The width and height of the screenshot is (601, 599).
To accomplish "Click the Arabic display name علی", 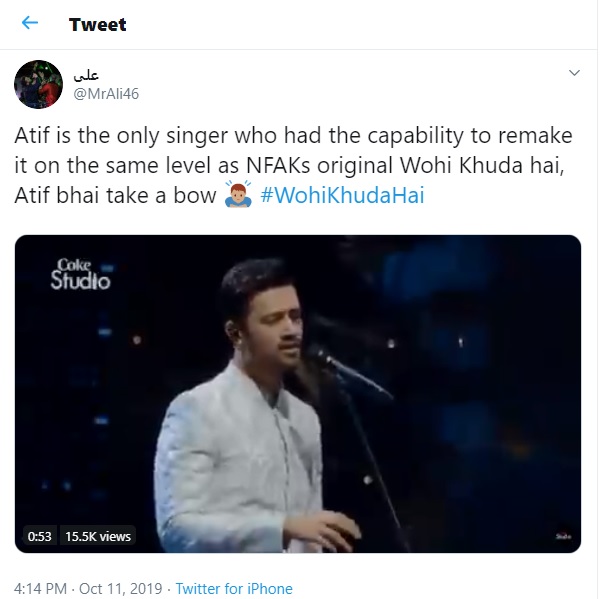I will point(86,75).
